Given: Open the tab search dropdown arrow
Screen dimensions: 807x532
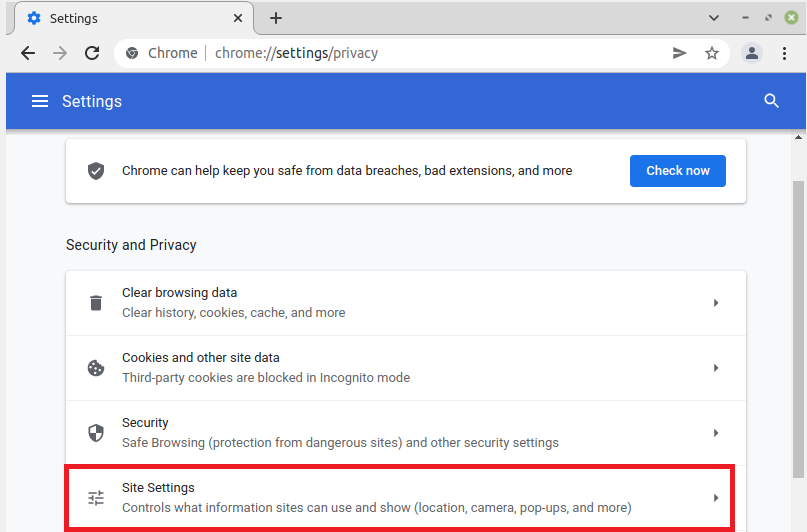Looking at the screenshot, I should pyautogui.click(x=714, y=18).
